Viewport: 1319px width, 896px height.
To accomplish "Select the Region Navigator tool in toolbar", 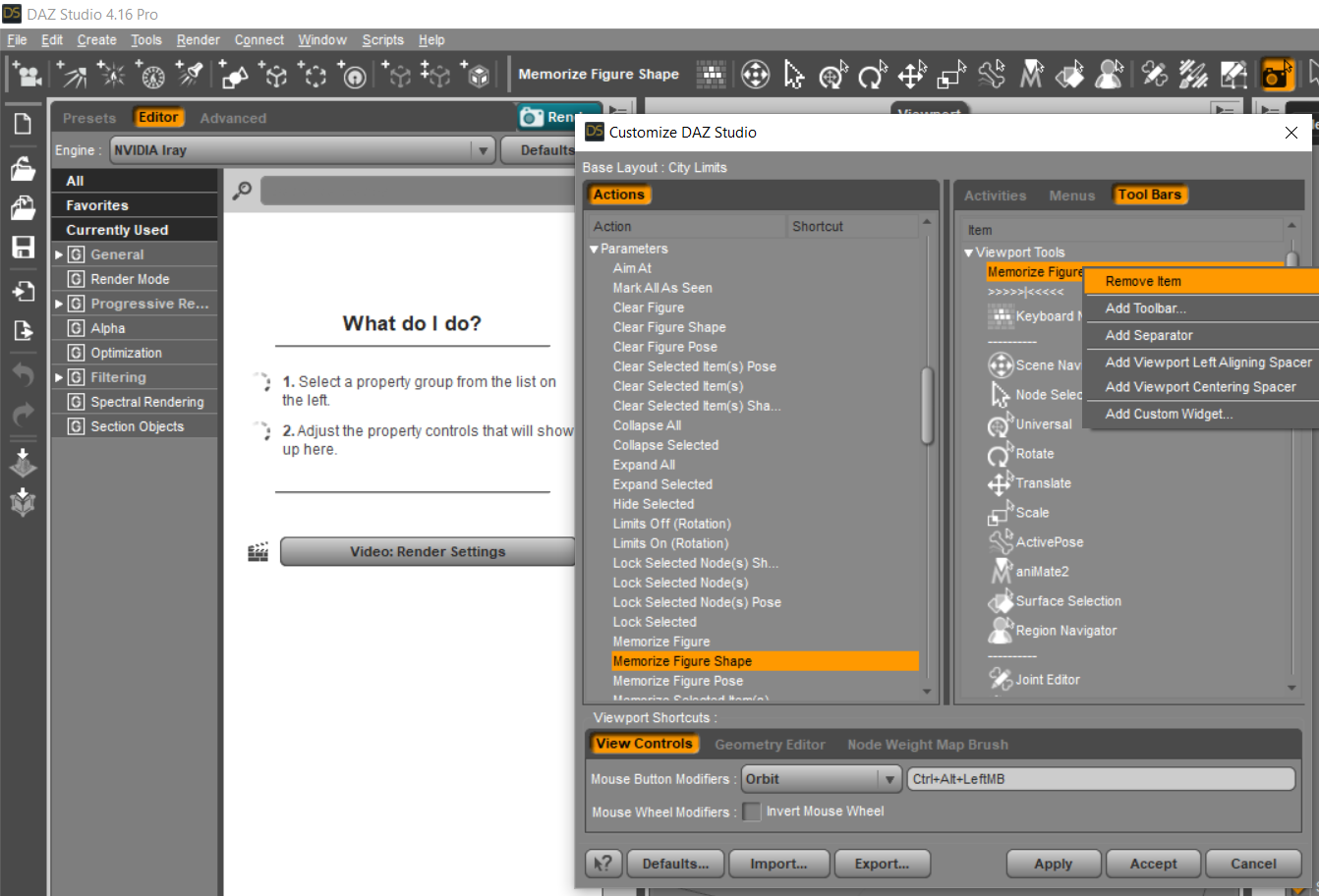I will pyautogui.click(x=1110, y=74).
